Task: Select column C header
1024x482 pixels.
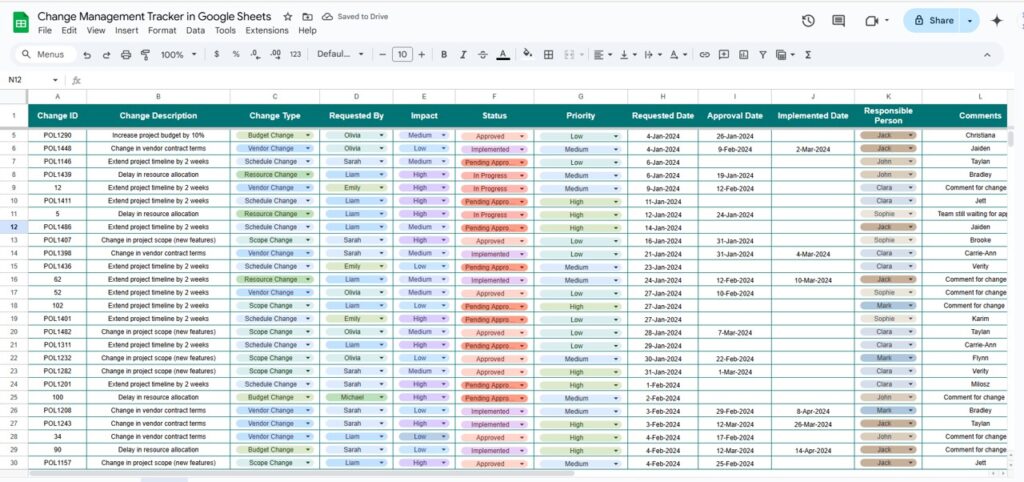Action: pyautogui.click(x=274, y=97)
